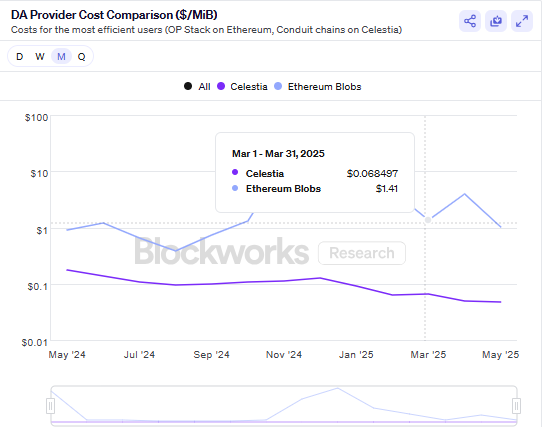
Task: Click the Jul '24 axis label
Action: [x=139, y=355]
